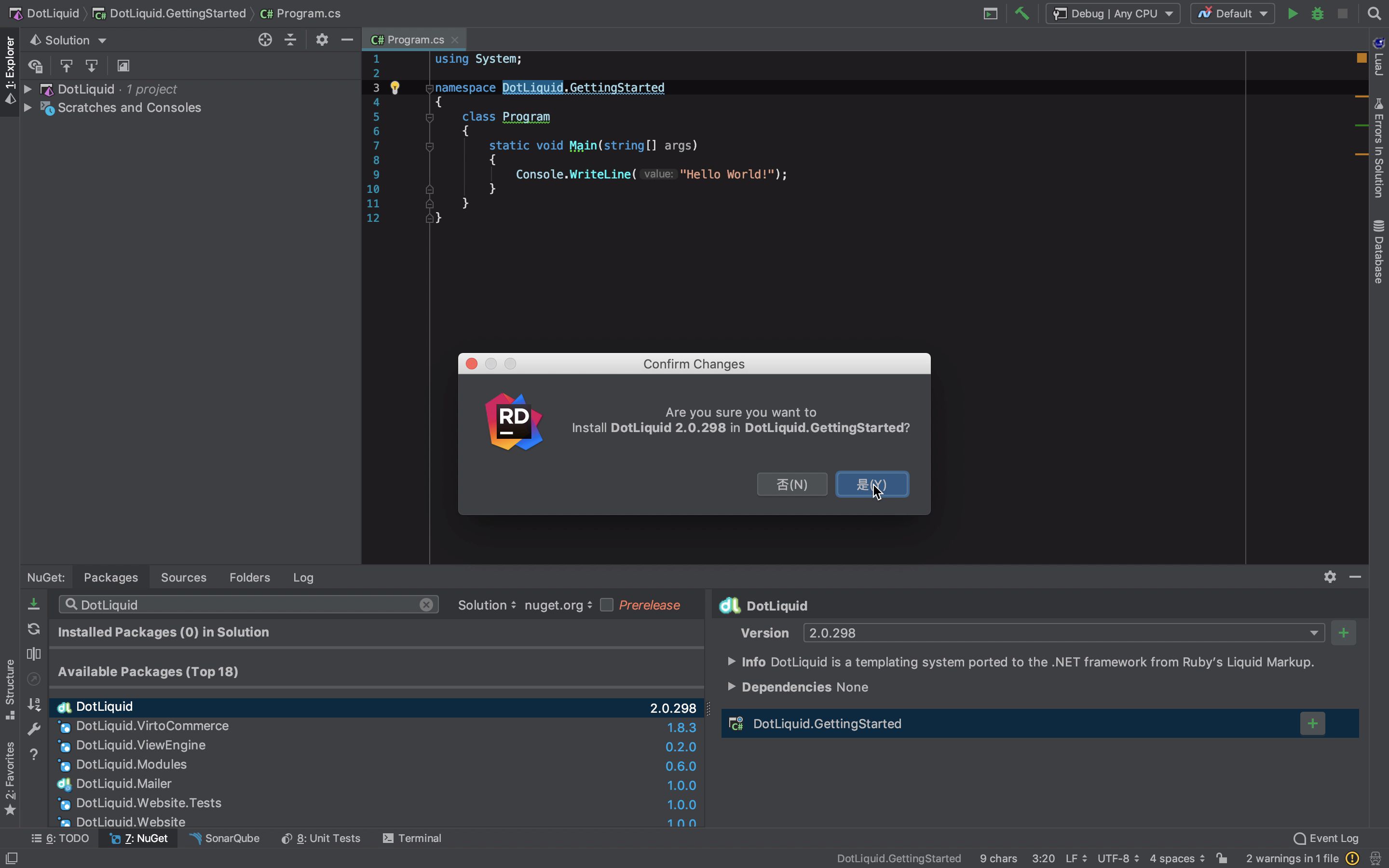This screenshot has width=1389, height=868.
Task: Hide the Solution explorer panel (minus icon)
Action: tap(347, 40)
